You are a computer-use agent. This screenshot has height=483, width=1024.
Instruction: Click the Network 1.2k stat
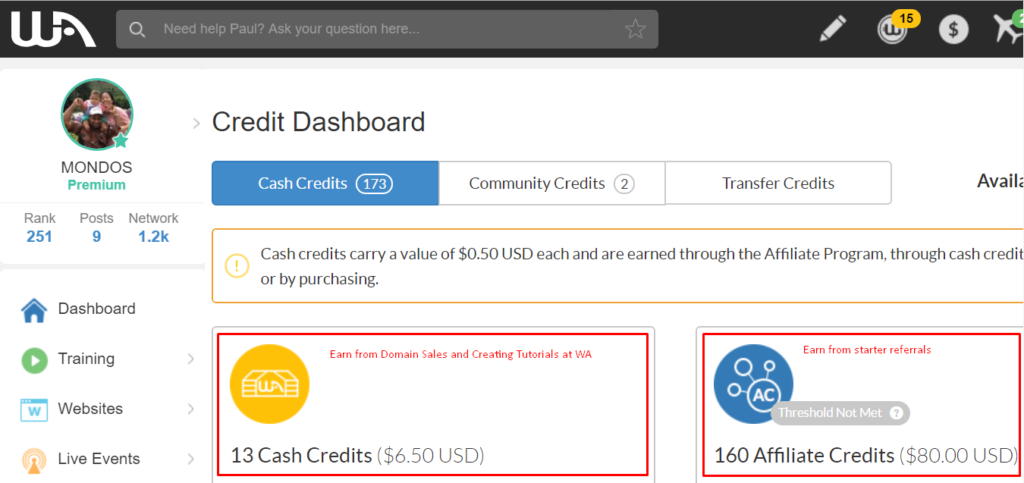click(153, 227)
